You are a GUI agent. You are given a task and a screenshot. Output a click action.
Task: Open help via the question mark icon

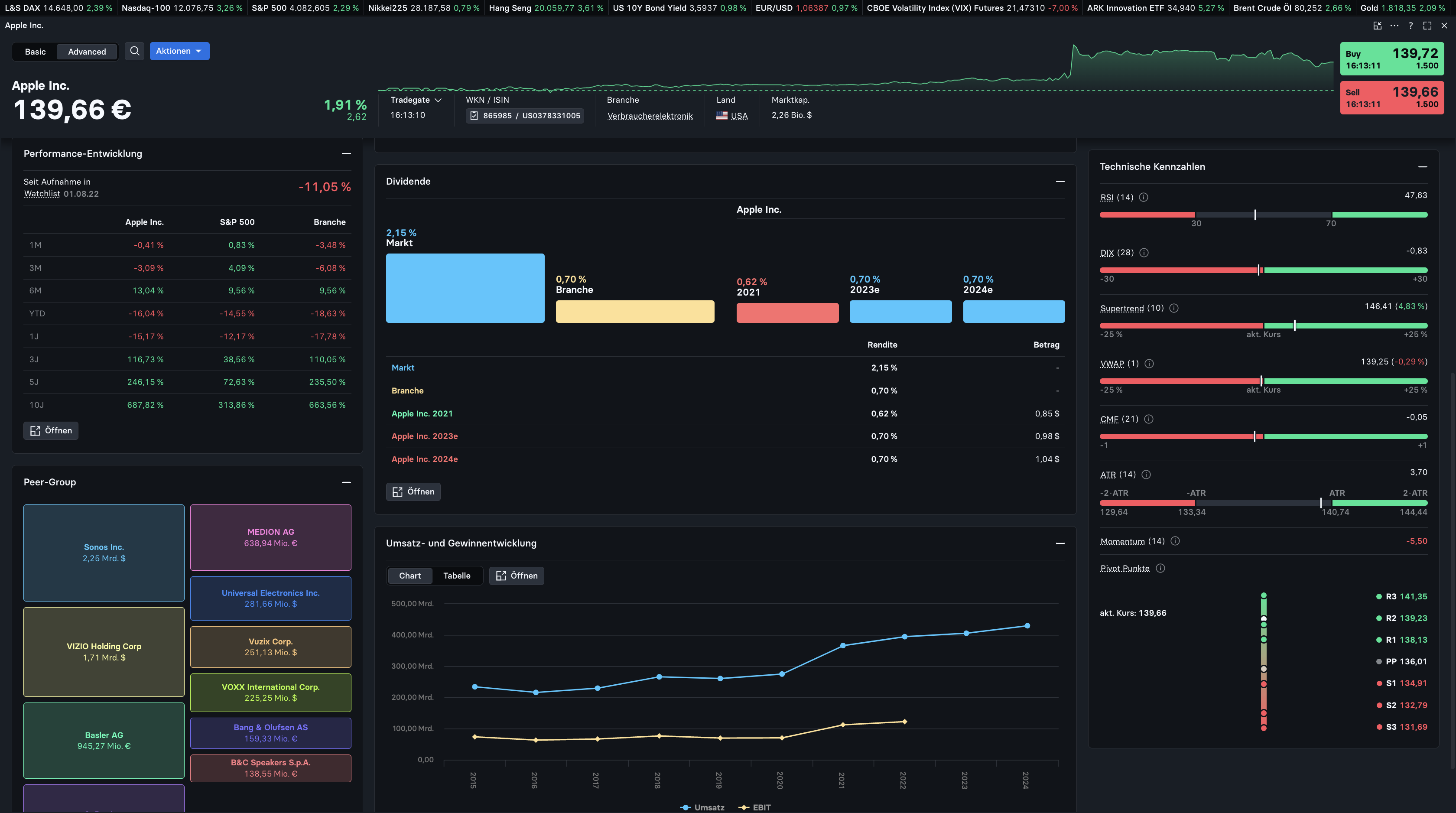coord(1411,26)
